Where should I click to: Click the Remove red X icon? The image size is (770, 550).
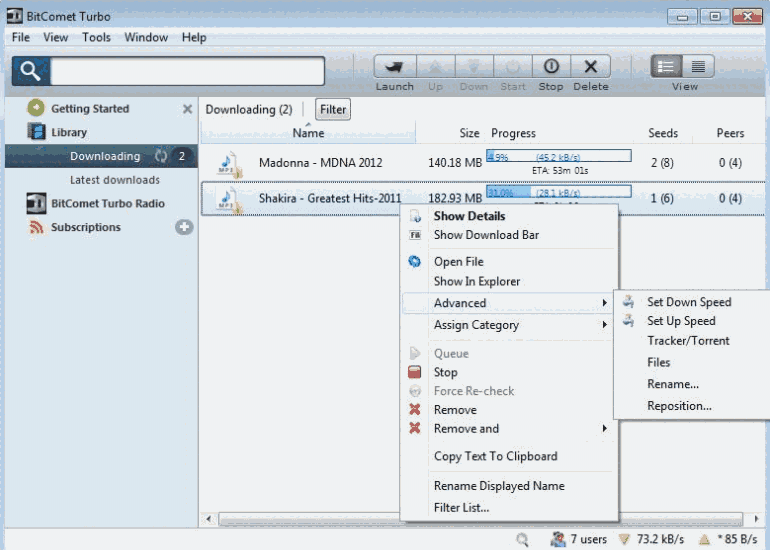pos(414,410)
